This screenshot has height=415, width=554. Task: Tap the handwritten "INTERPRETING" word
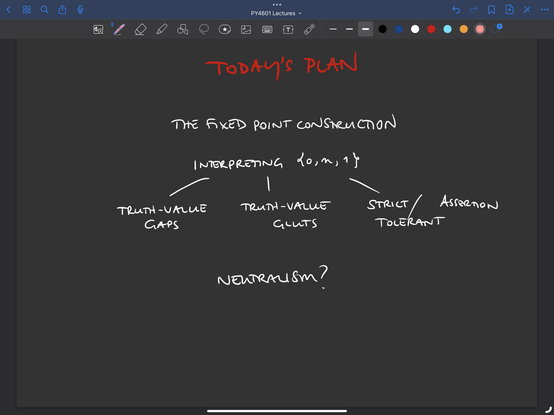(238, 164)
